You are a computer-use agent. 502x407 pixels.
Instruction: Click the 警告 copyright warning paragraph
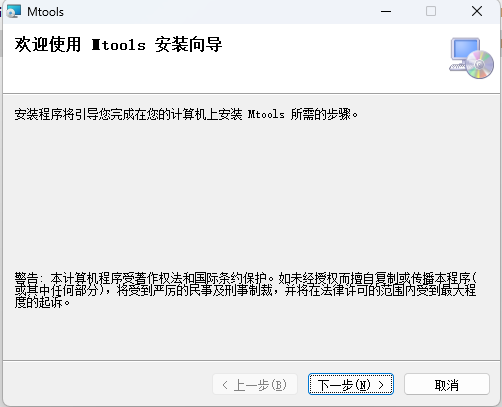[x=246, y=290]
